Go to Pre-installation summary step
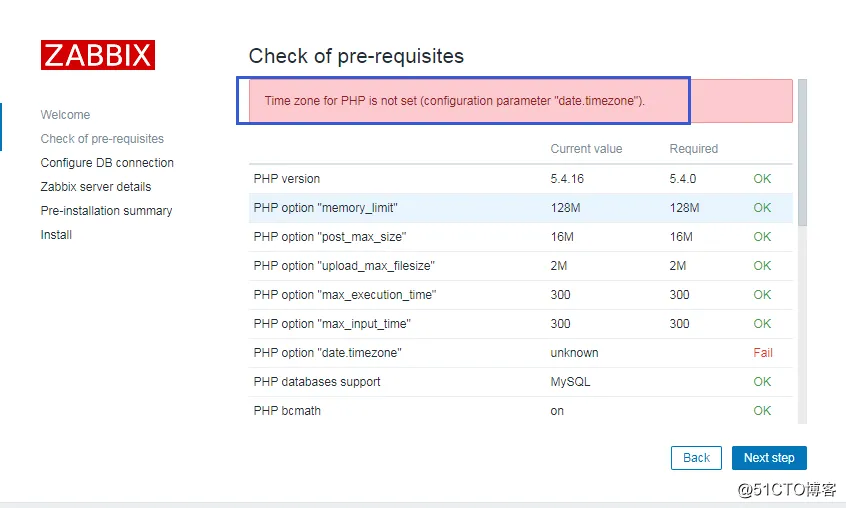 [x=106, y=211]
